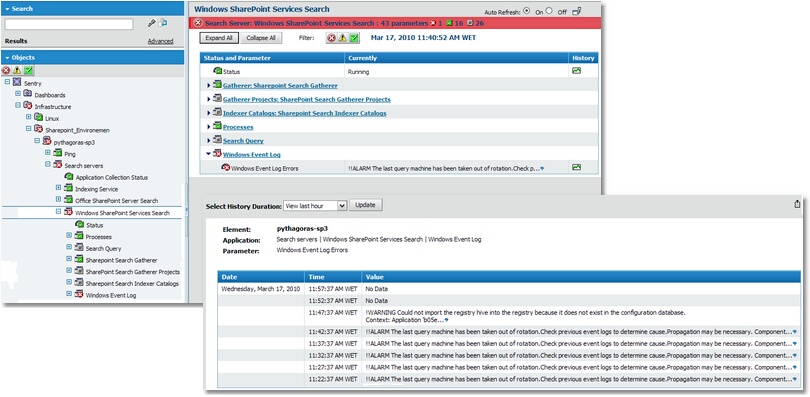This screenshot has height=397, width=810.
Task: Open Indexer Catalogs link
Action: click(305, 113)
